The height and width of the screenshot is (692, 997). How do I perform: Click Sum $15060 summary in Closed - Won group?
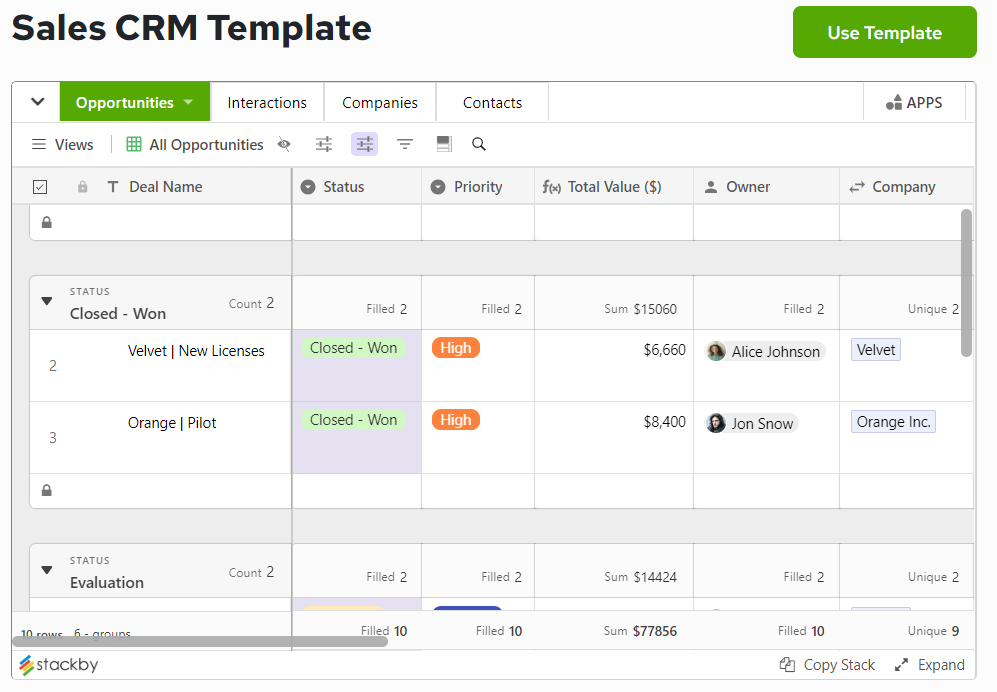tap(640, 309)
